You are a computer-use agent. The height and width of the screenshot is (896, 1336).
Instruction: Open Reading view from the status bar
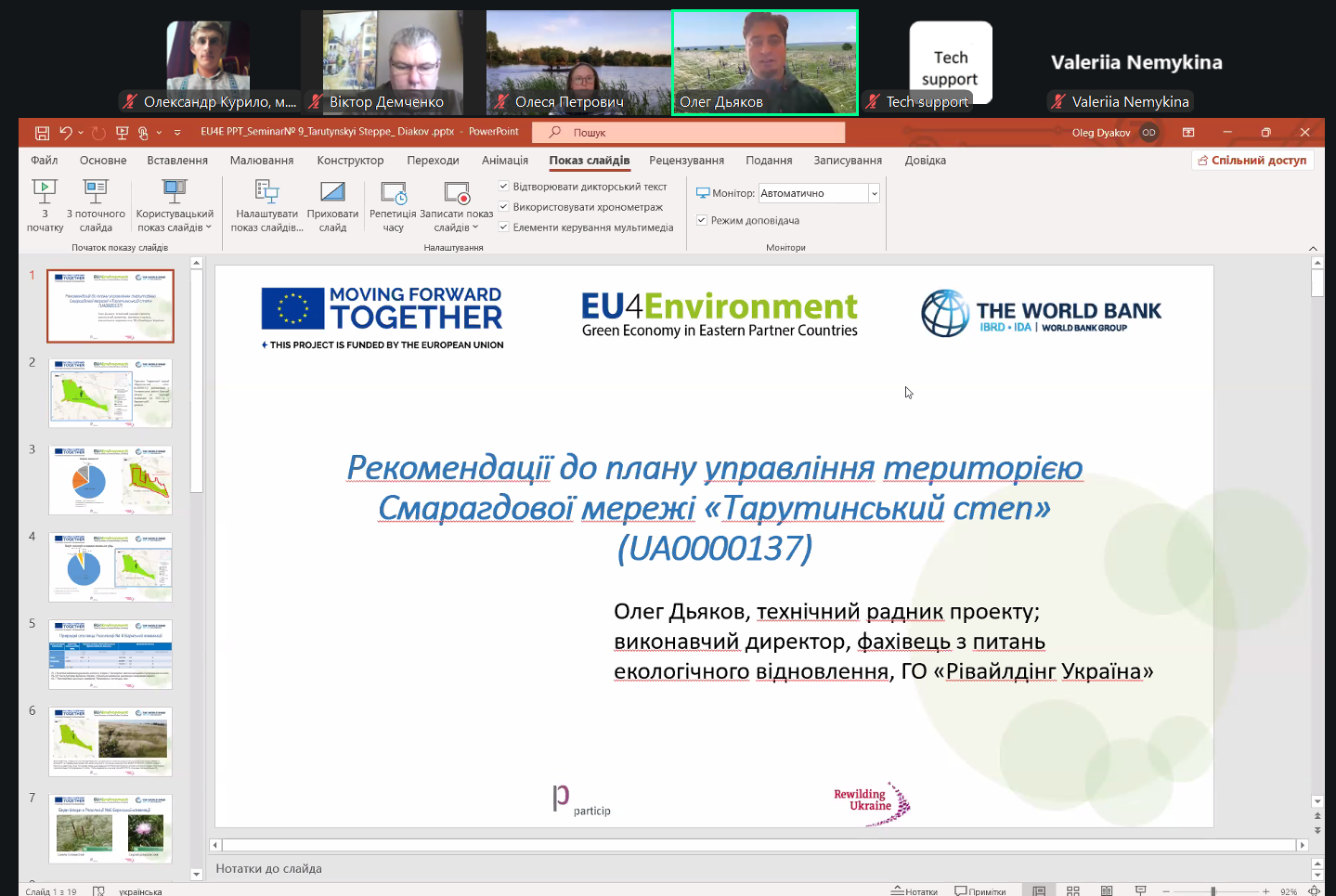point(1107,890)
